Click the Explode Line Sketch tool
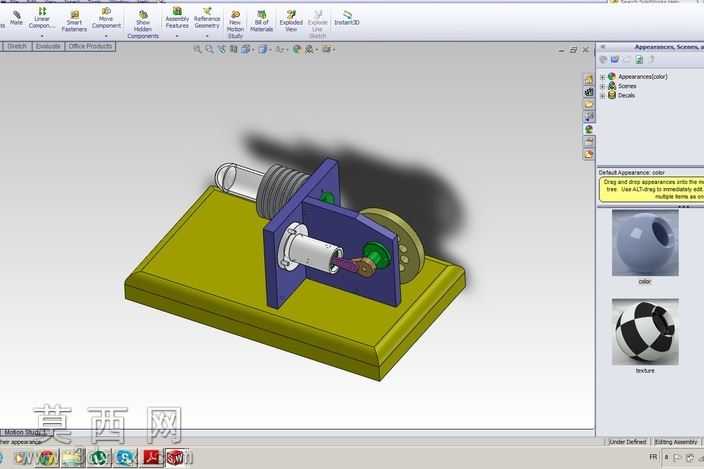This screenshot has height=469, width=704. (x=317, y=25)
